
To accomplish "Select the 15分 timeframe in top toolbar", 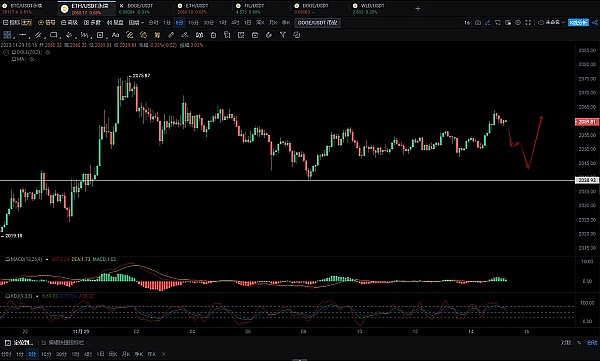I will coord(193,23).
